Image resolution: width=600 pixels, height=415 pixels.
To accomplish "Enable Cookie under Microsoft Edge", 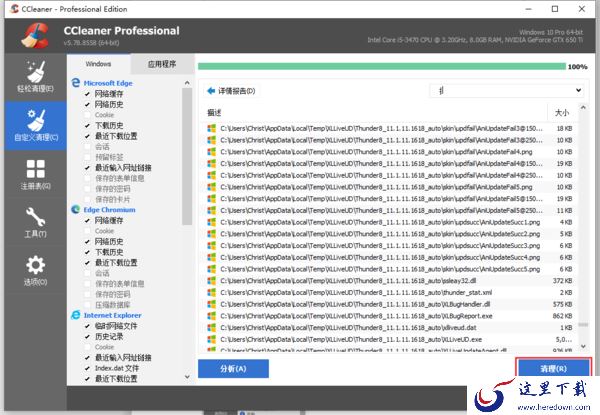I will tap(87, 115).
